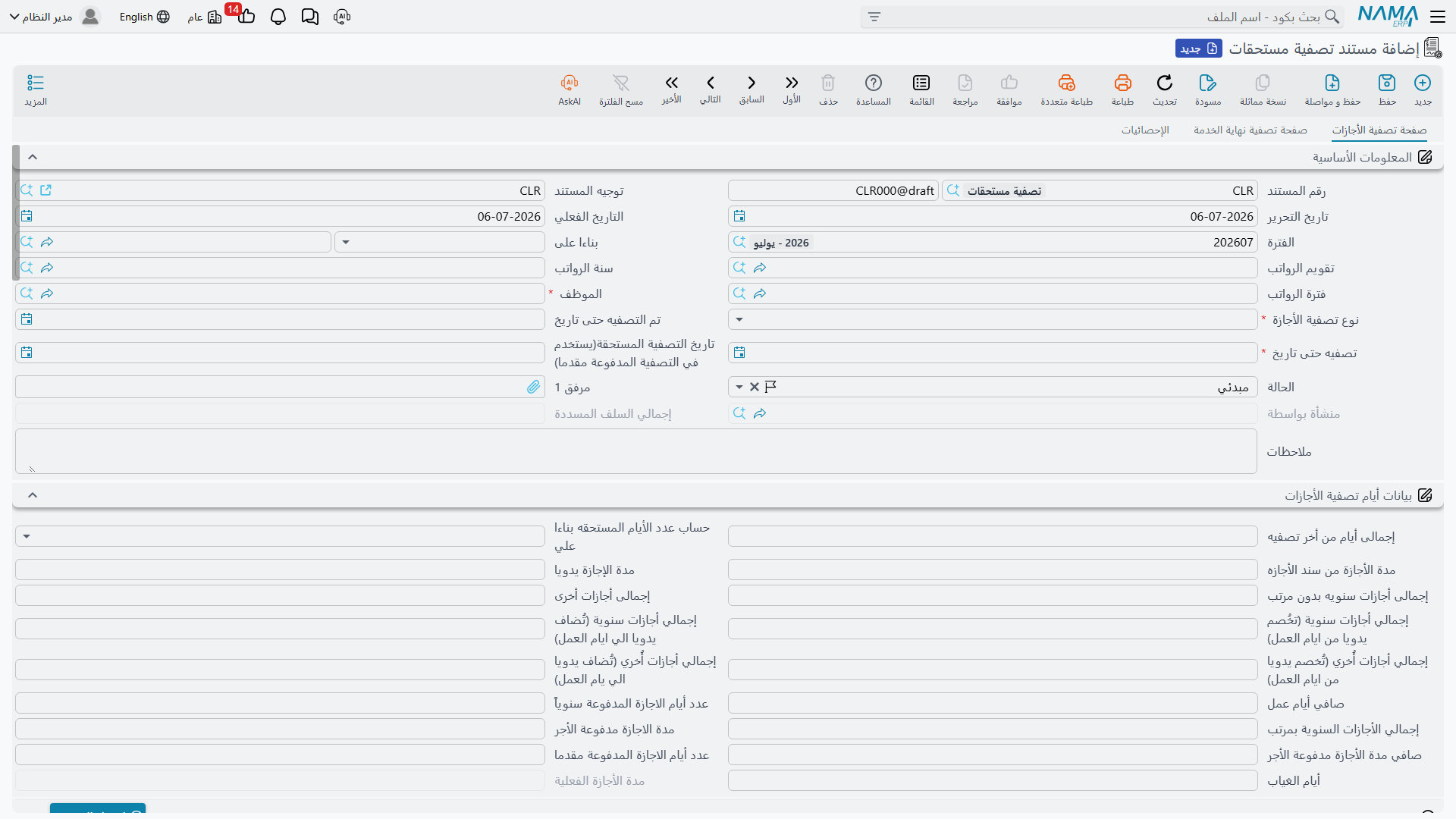The height and width of the screenshot is (819, 1456).
Task: Click lookup icon in الفترة field
Action: click(739, 242)
